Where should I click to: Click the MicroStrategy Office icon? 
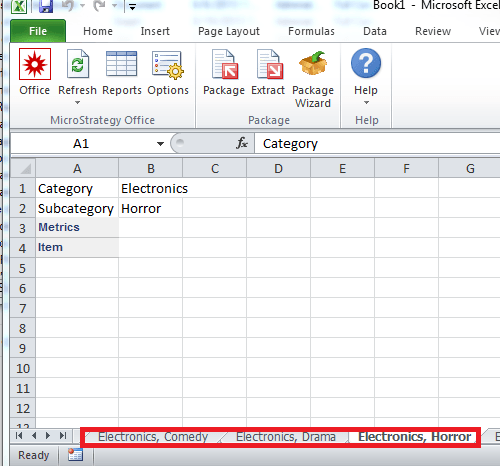pyautogui.click(x=35, y=64)
